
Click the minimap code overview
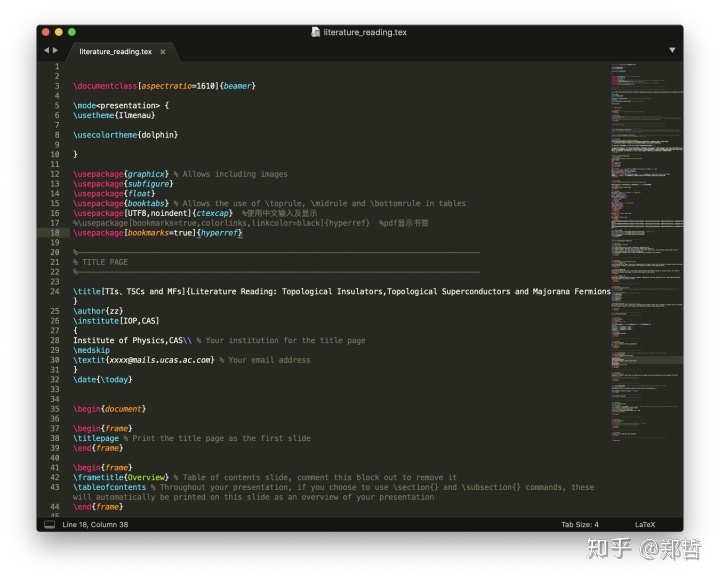point(647,253)
